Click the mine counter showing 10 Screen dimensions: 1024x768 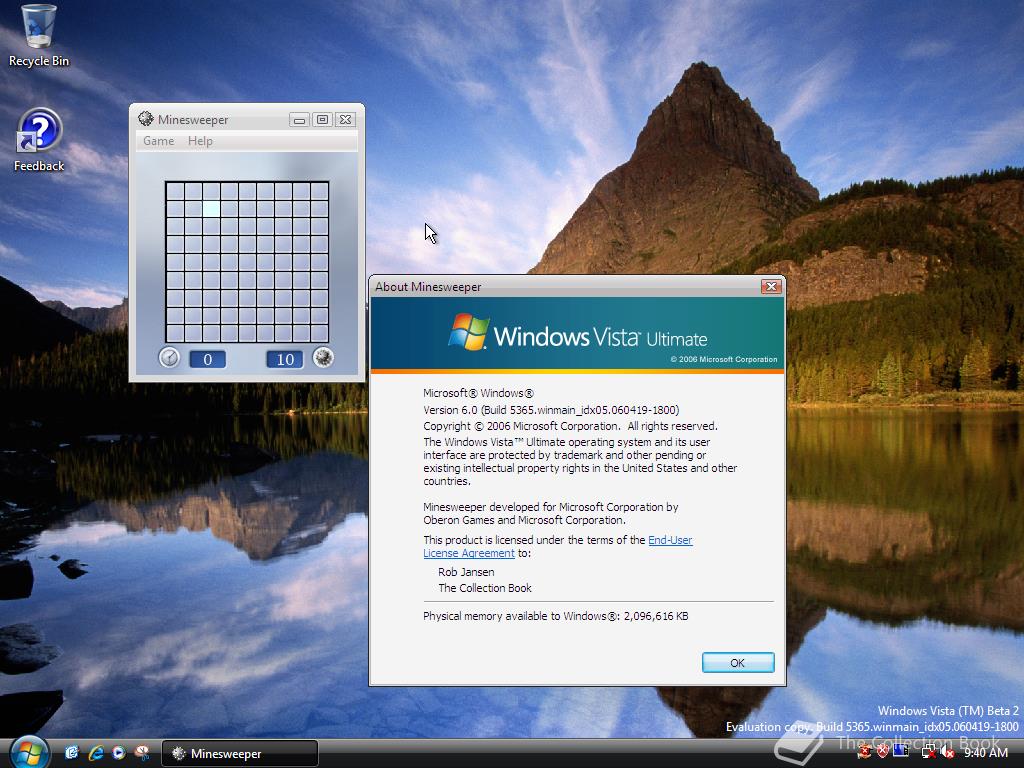tap(285, 359)
